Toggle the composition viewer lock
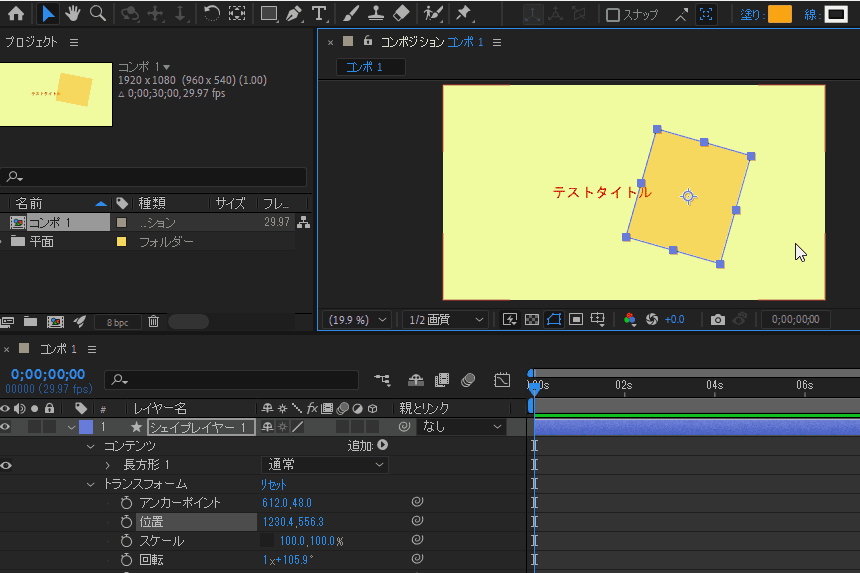Image resolution: width=860 pixels, height=573 pixels. tap(367, 41)
